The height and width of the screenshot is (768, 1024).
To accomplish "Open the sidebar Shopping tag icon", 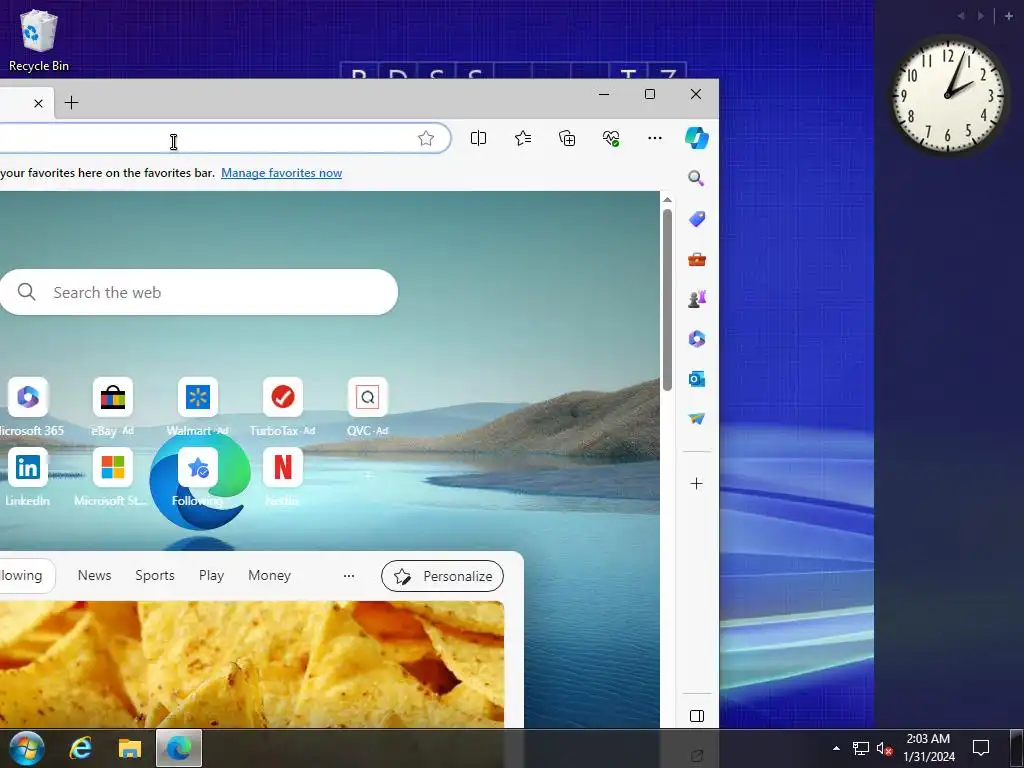I will (696, 219).
